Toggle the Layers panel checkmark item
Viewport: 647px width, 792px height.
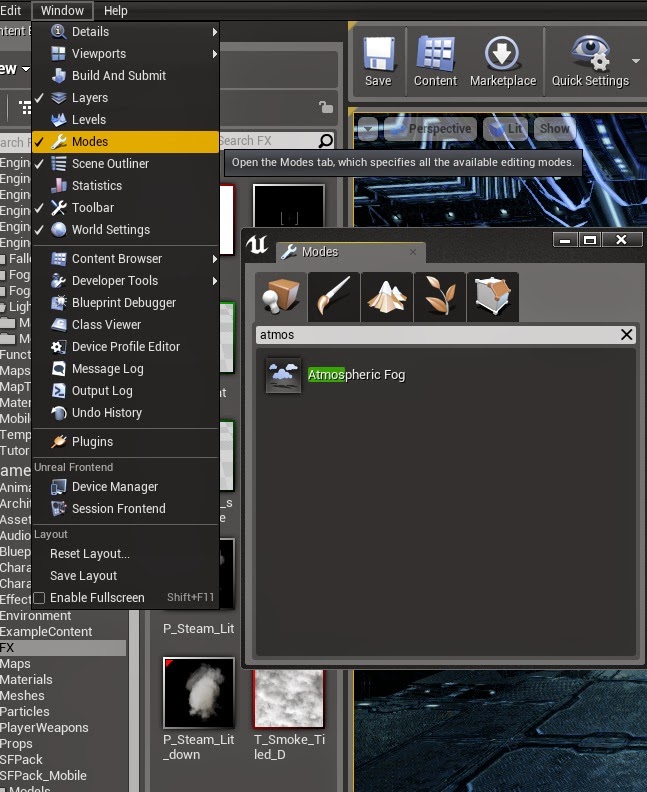[125, 98]
